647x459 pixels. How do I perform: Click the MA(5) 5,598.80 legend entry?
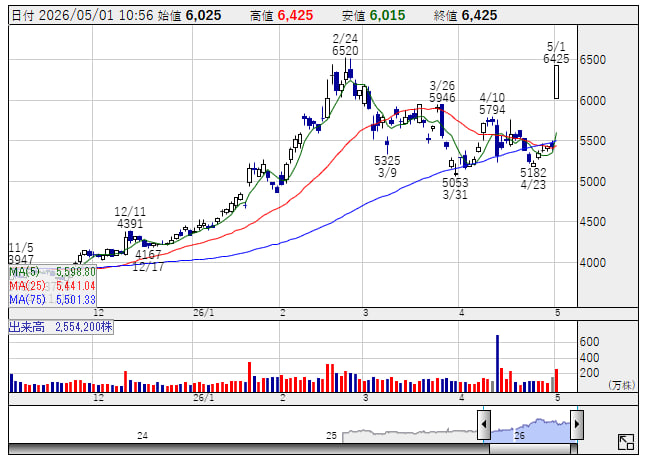(x=52, y=272)
